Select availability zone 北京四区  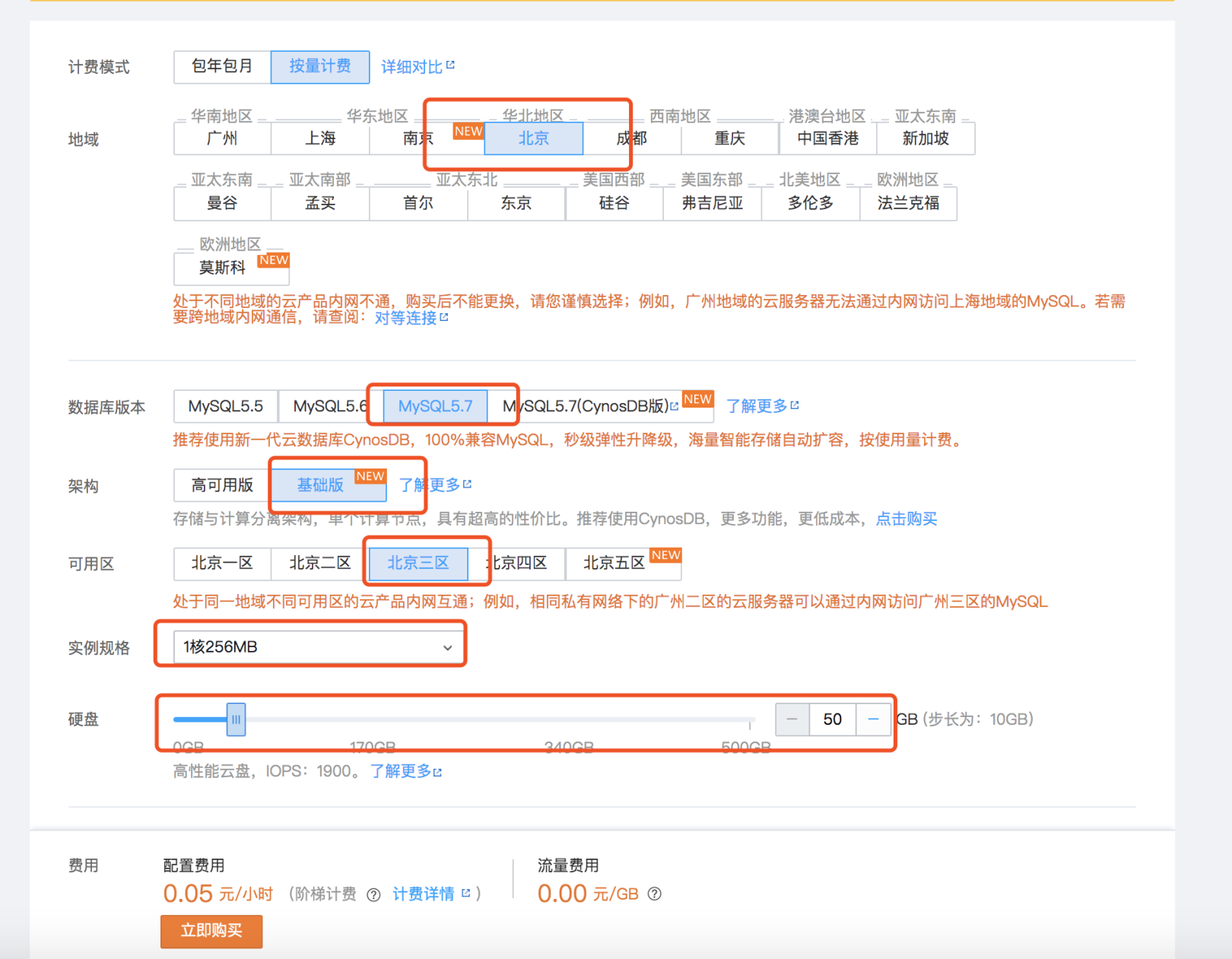[516, 564]
